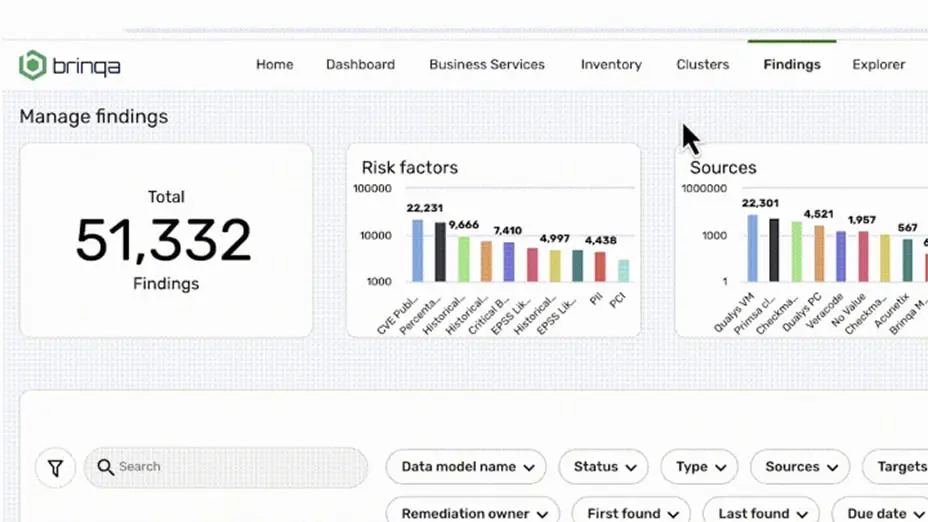Click the teal PCI bar in Risk factors
The width and height of the screenshot is (928, 522).
coord(623,270)
